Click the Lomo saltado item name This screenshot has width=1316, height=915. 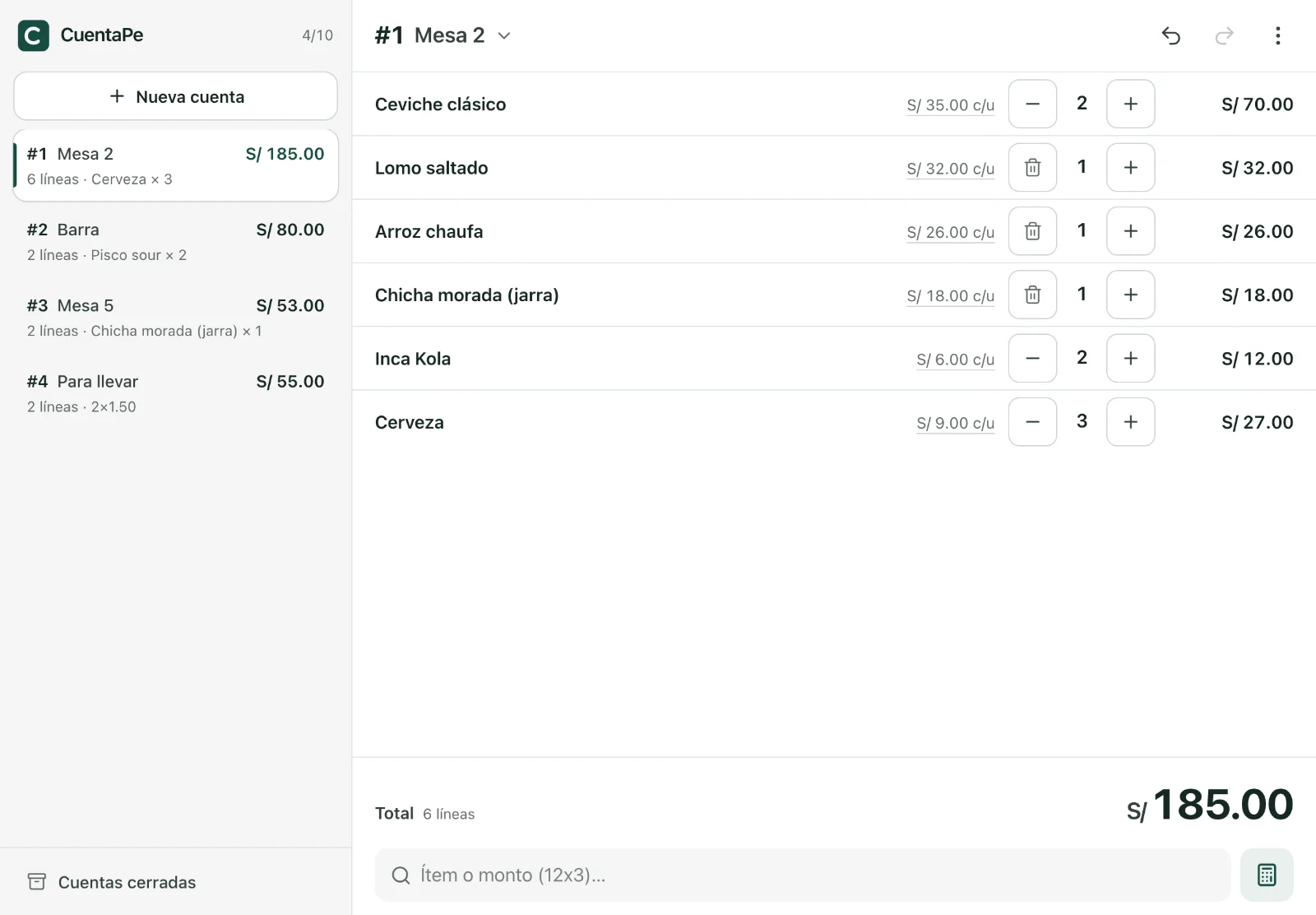(x=431, y=168)
